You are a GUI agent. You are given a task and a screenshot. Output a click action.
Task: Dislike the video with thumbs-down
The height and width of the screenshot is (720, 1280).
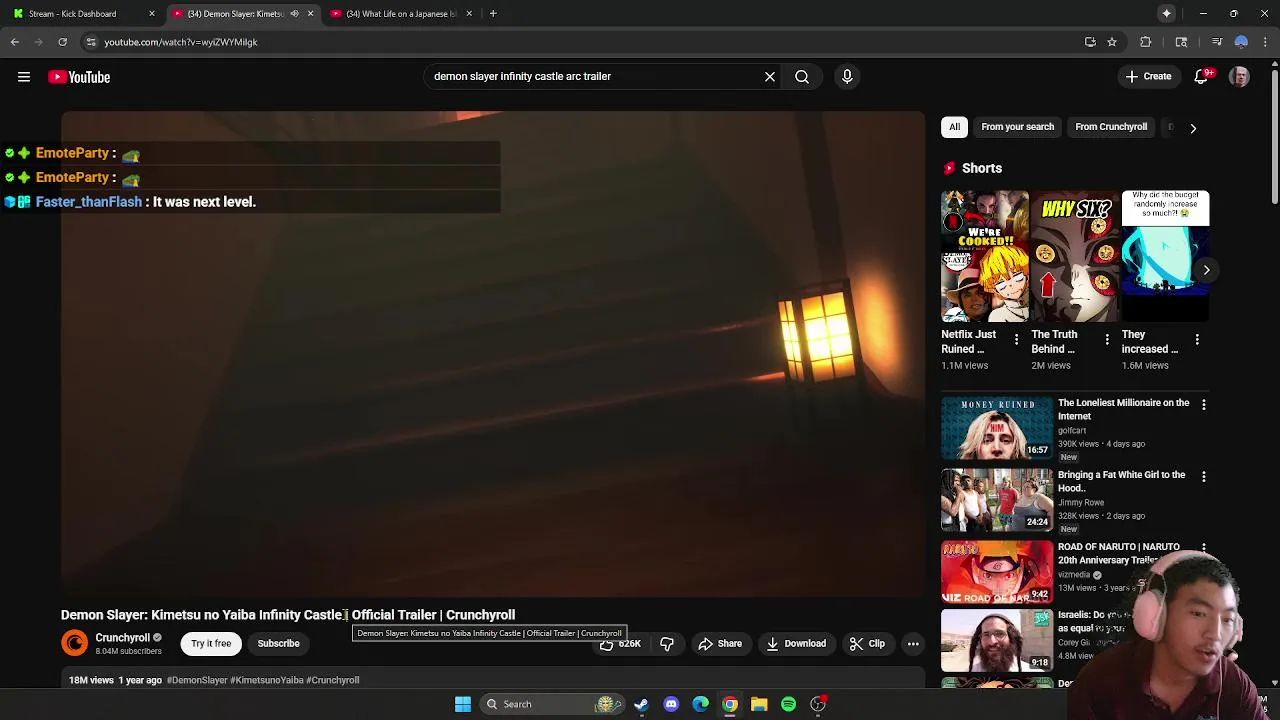667,644
